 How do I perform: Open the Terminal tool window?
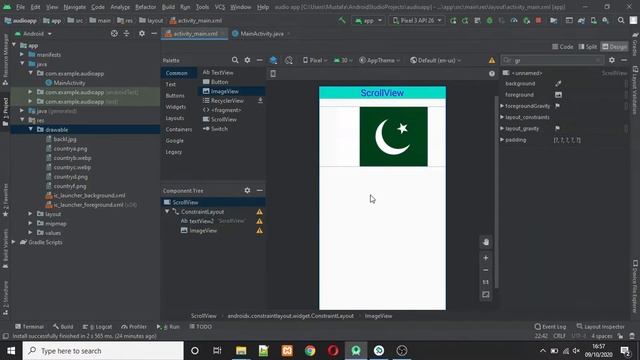(x=29, y=327)
